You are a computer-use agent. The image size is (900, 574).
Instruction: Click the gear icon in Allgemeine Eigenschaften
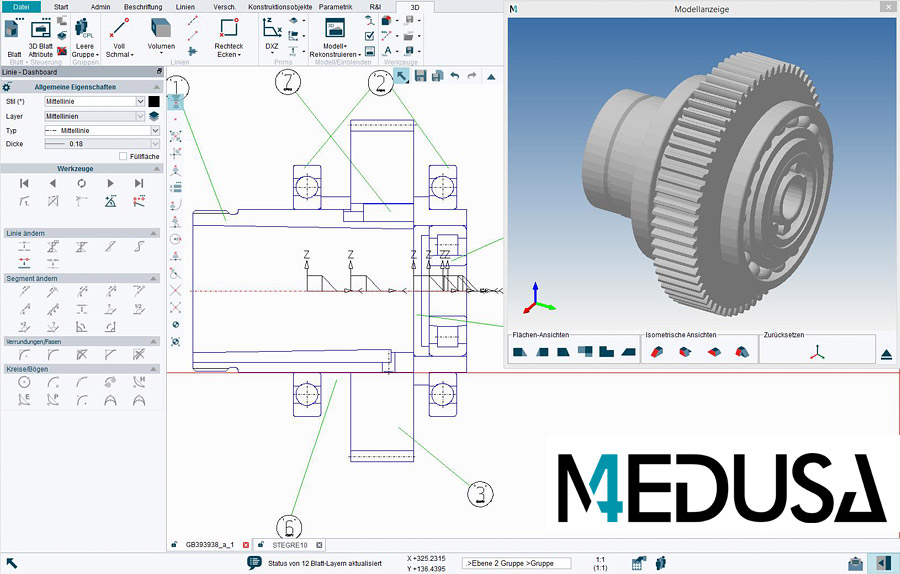7,87
